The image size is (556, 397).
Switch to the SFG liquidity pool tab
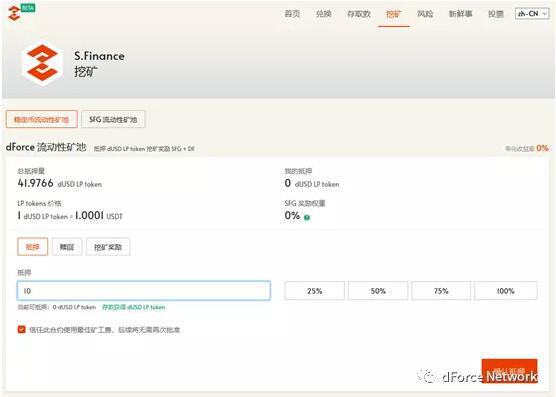[x=113, y=119]
